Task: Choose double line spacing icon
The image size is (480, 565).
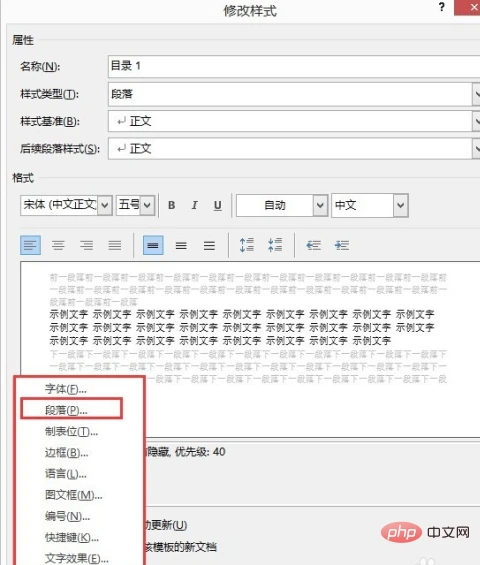Action: (209, 245)
